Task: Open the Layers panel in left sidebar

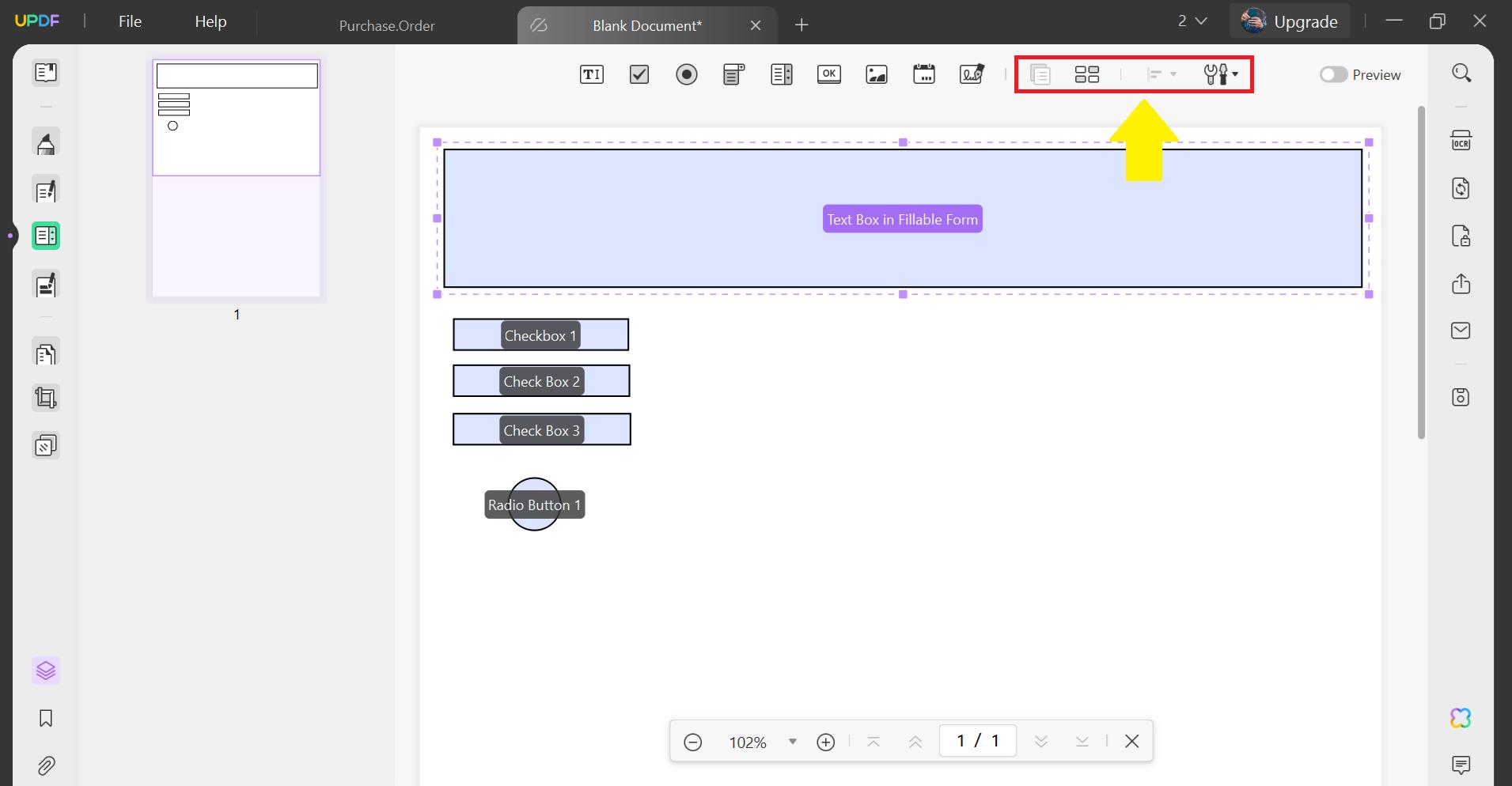Action: point(45,670)
